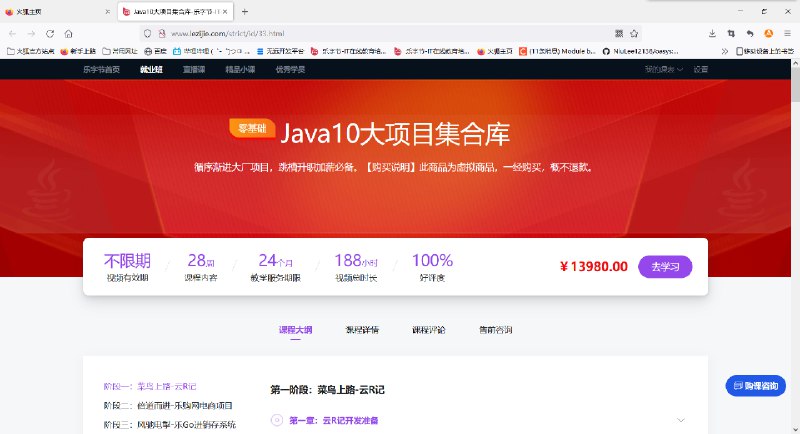This screenshot has height=434, width=800.
Task: Open the 新手上路 bookmark
Action: (x=78, y=51)
